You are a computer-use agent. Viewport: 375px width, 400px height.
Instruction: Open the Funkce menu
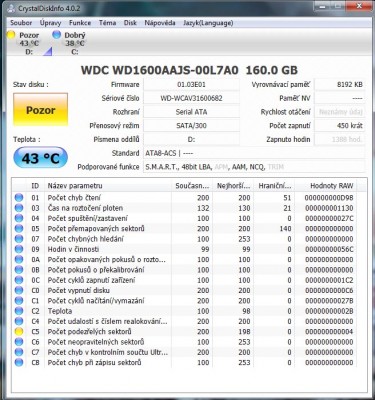(x=80, y=23)
